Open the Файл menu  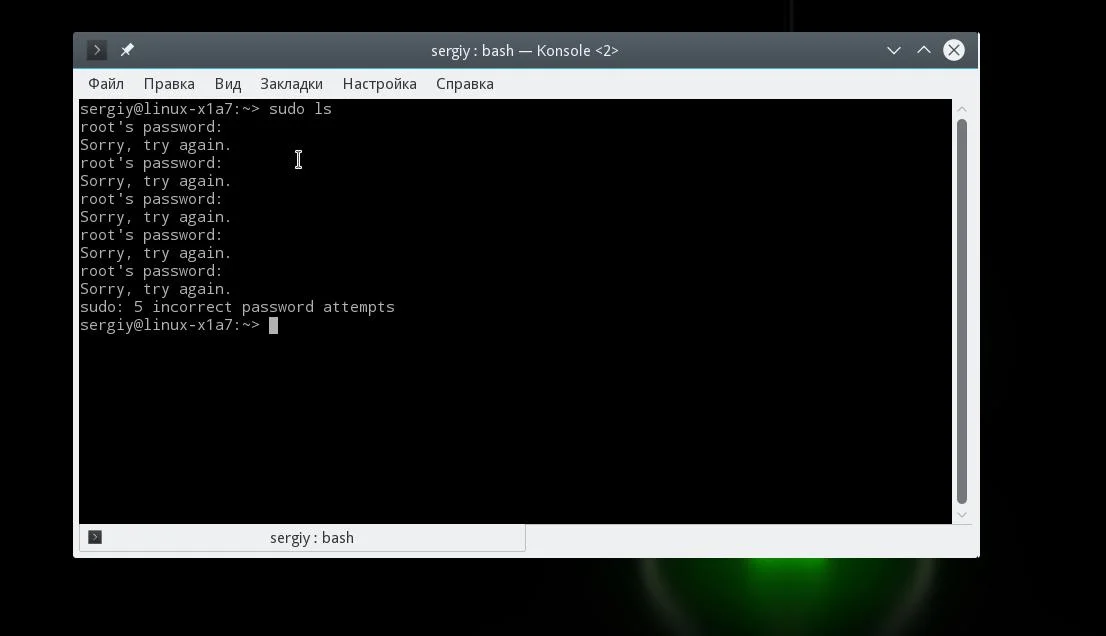106,84
